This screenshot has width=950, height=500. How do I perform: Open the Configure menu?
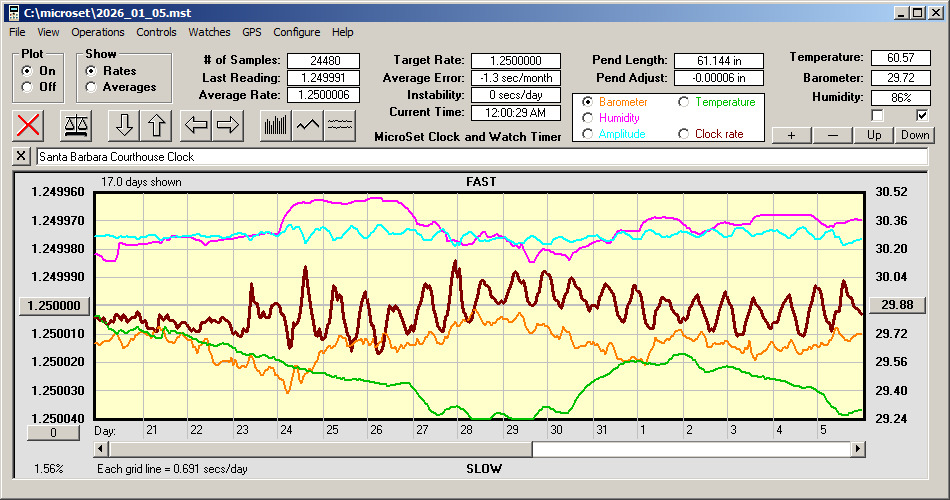(296, 32)
